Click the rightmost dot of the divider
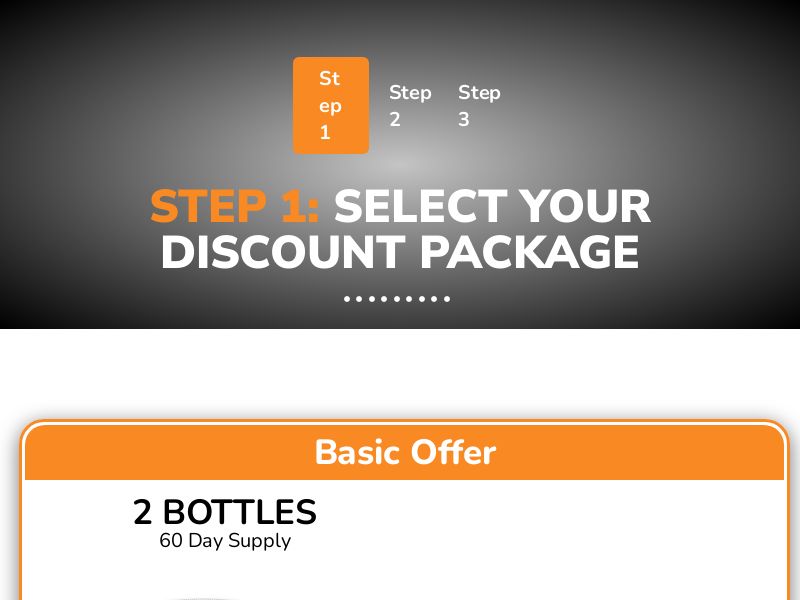800x600 pixels. point(447,298)
